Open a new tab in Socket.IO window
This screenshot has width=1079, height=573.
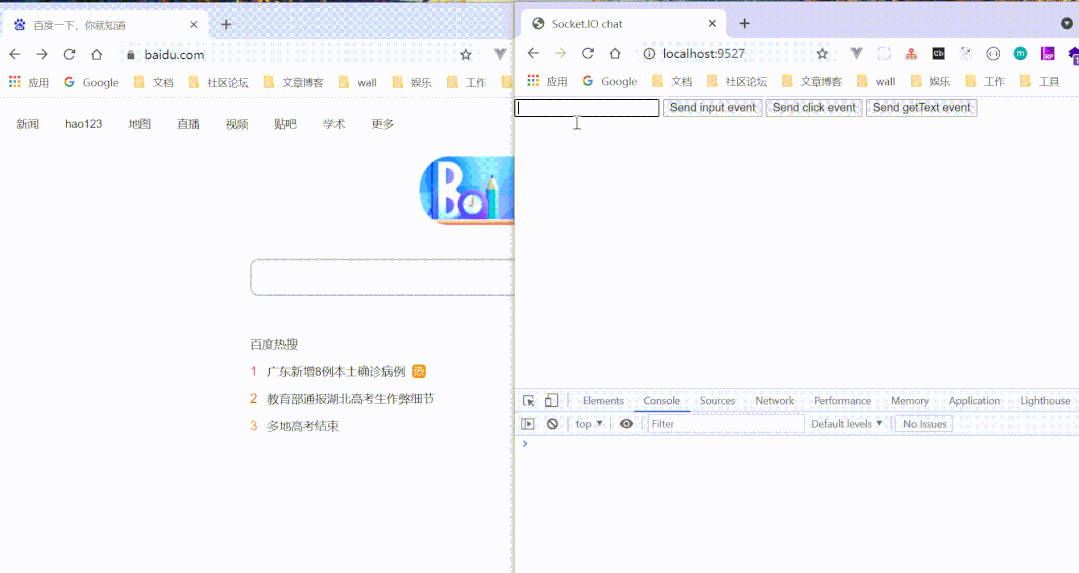click(745, 23)
